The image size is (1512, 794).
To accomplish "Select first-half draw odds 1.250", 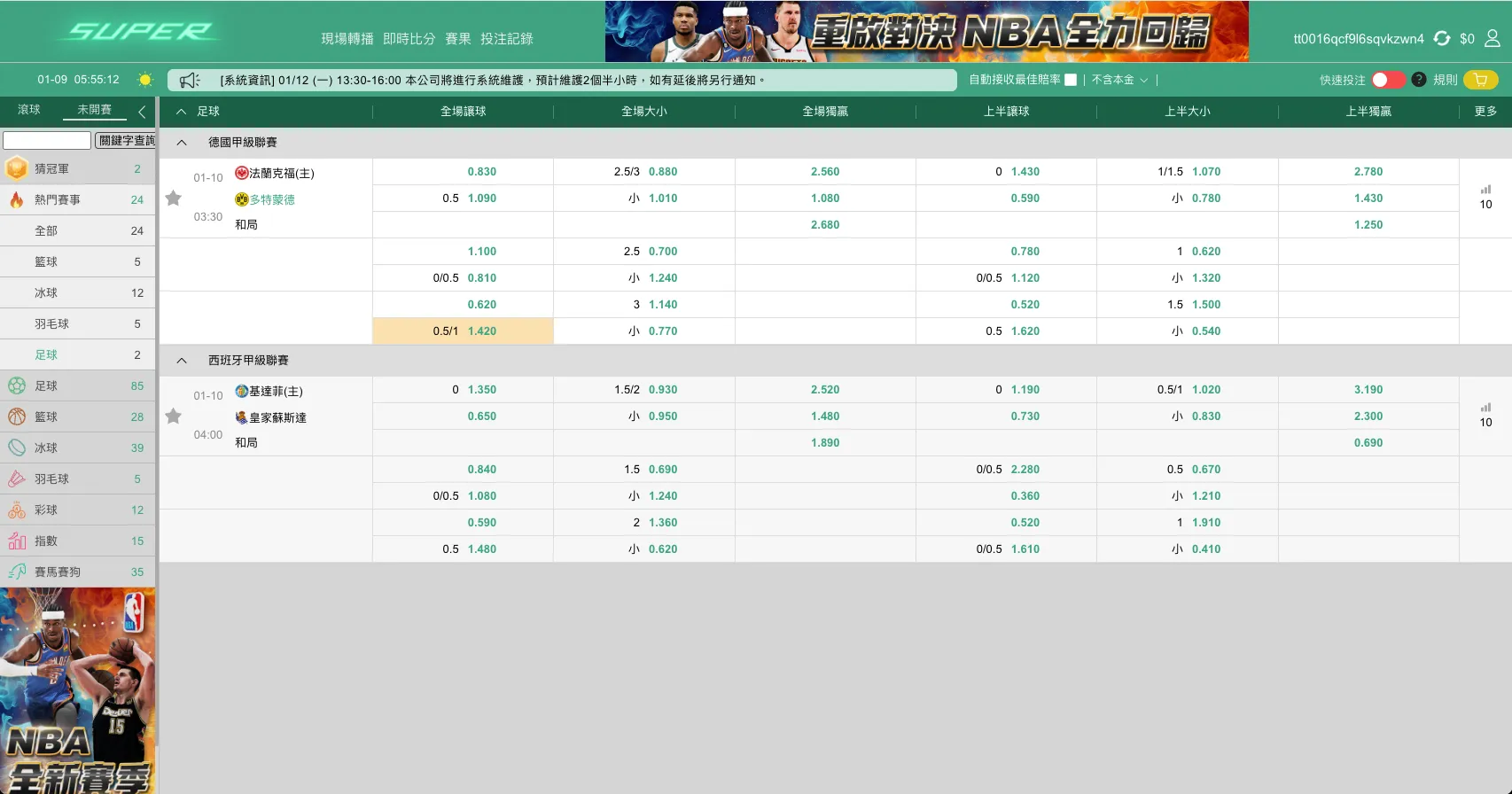I will click(x=1368, y=225).
